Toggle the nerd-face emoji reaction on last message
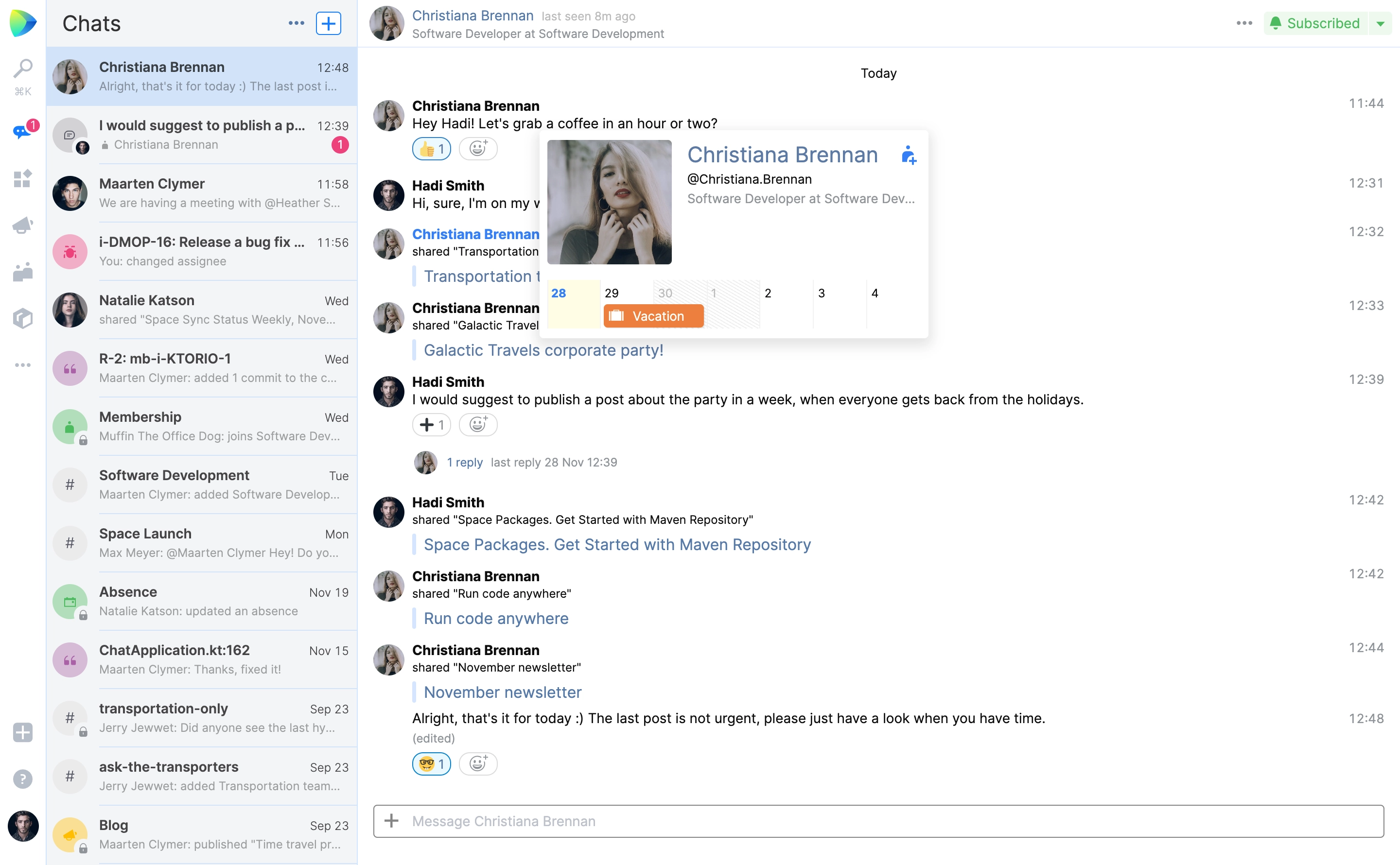This screenshot has width=1400, height=865. click(x=432, y=764)
